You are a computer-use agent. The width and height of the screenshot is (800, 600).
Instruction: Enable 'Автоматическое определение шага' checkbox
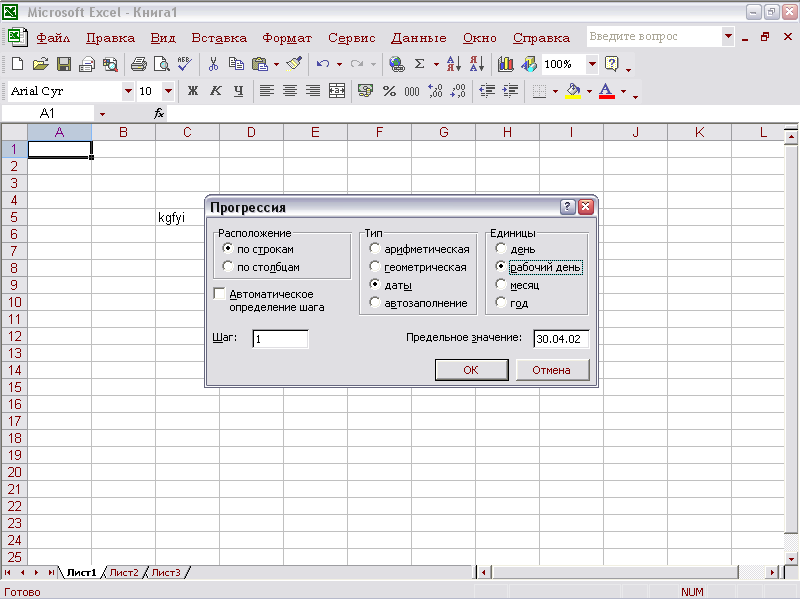click(x=219, y=293)
